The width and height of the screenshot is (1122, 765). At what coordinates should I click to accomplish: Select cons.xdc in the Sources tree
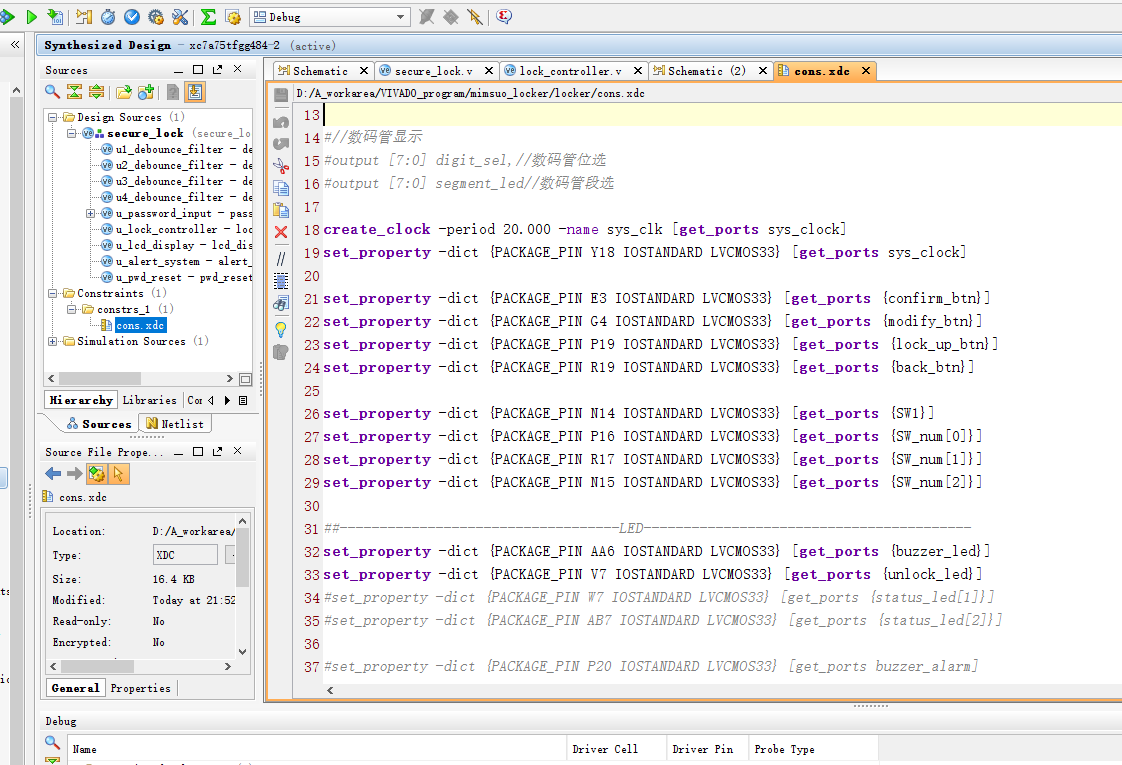pyautogui.click(x=140, y=325)
